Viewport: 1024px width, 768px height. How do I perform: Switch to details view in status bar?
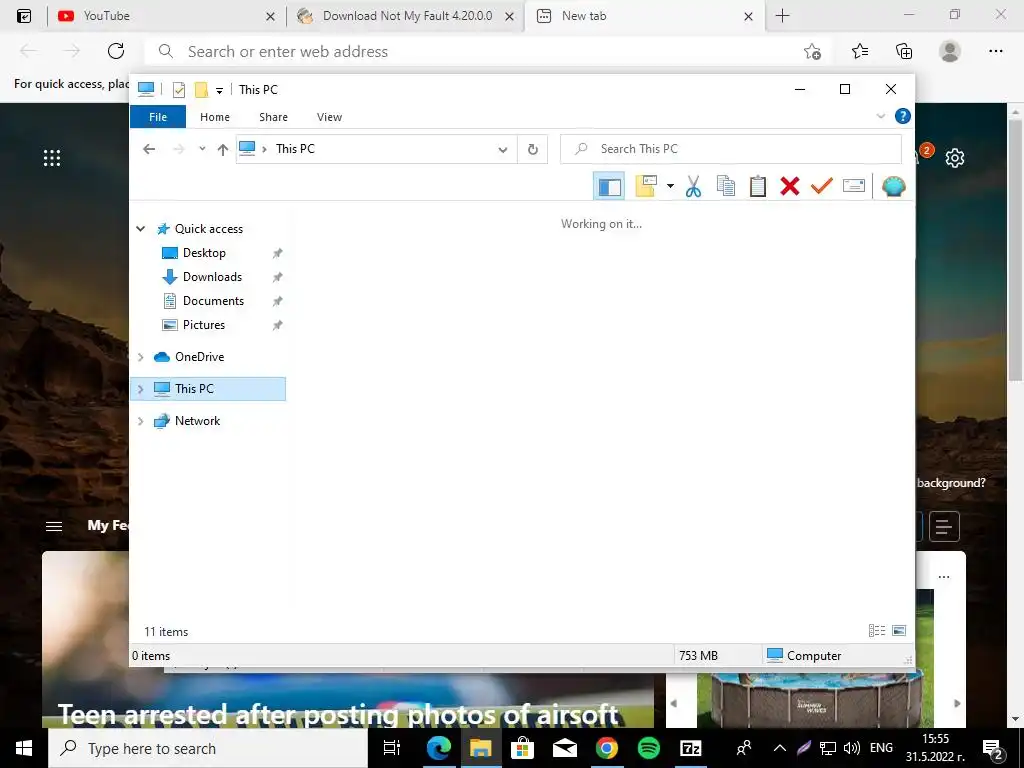click(x=877, y=631)
